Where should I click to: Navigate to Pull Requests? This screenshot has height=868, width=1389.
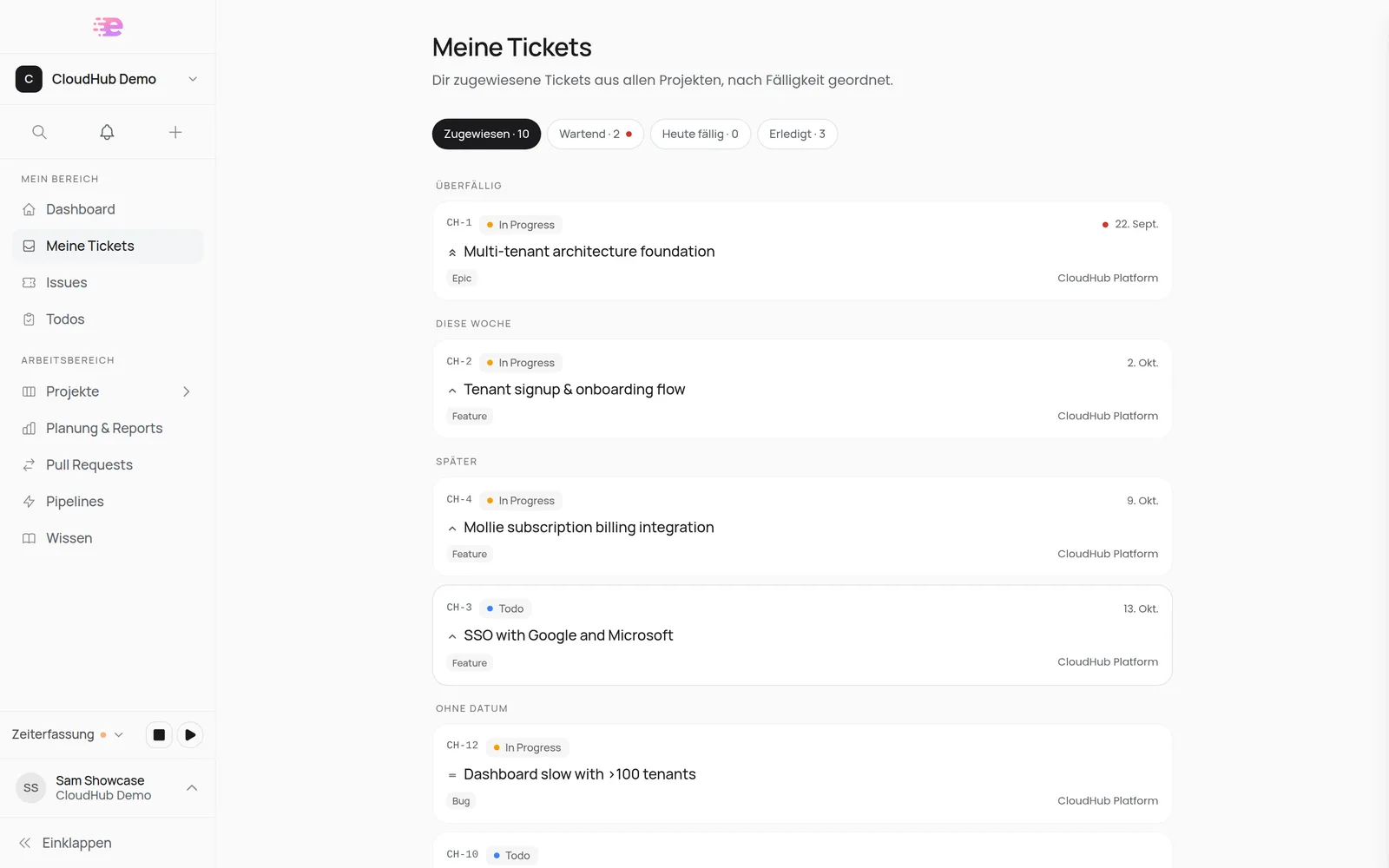pos(108,464)
